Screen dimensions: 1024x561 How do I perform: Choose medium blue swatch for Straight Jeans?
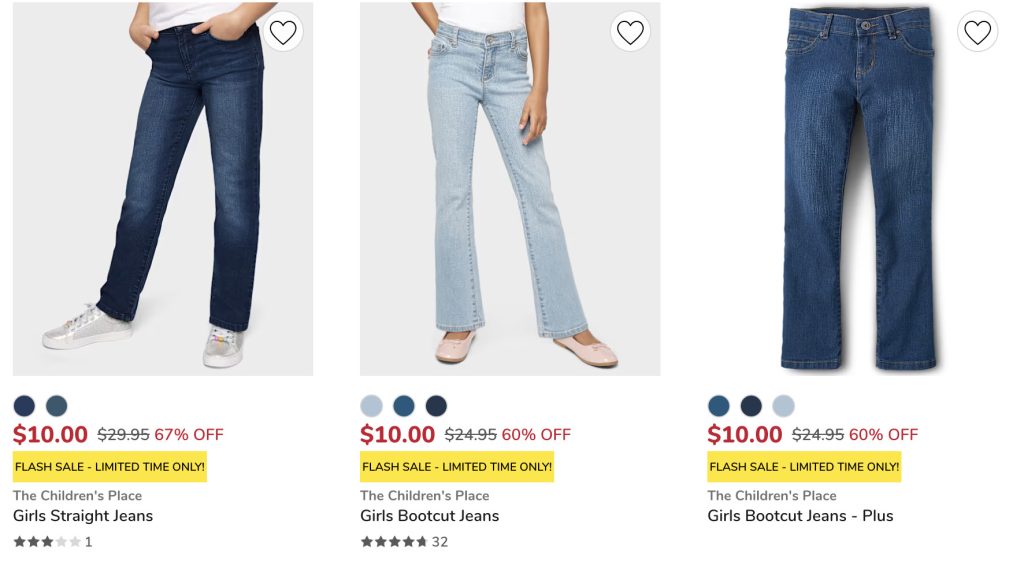point(56,406)
